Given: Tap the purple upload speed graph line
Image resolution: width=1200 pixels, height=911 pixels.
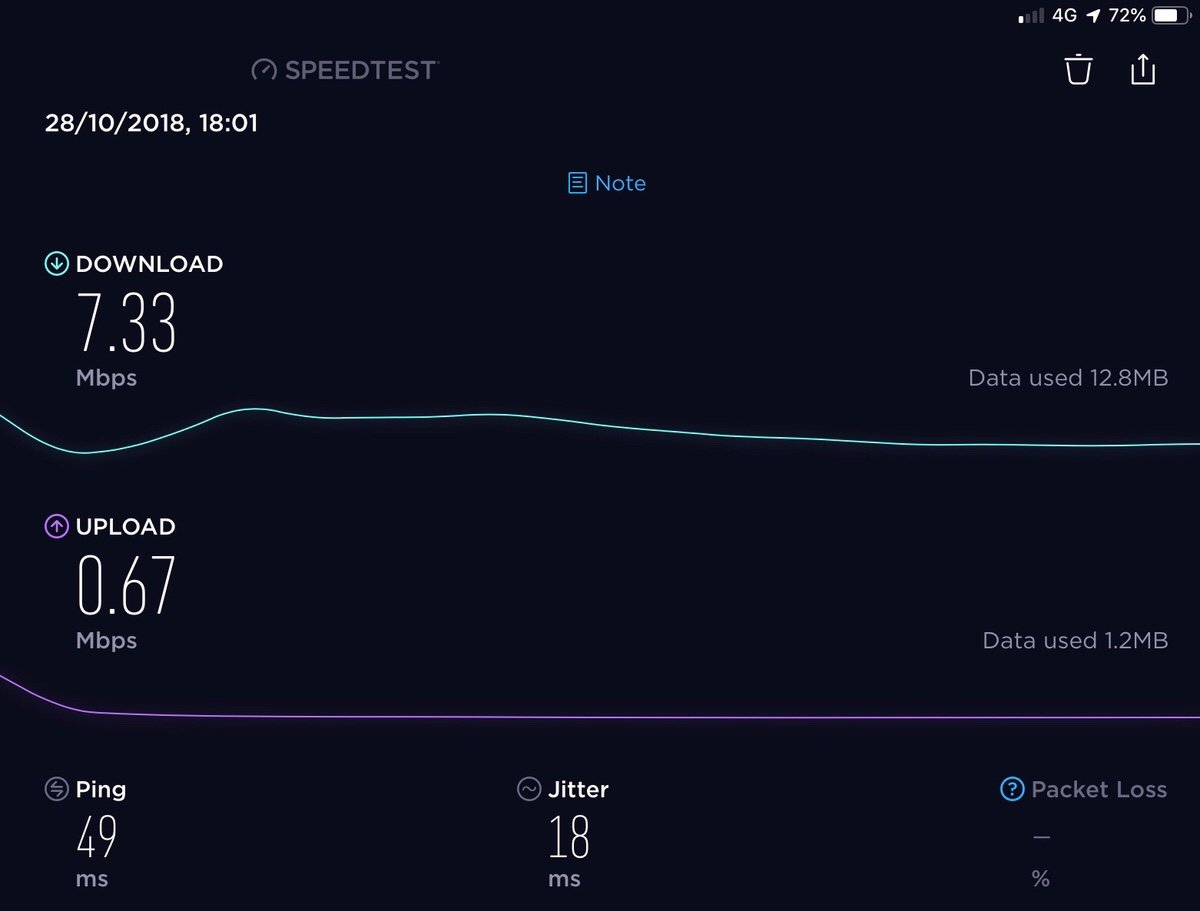Looking at the screenshot, I should (x=600, y=716).
